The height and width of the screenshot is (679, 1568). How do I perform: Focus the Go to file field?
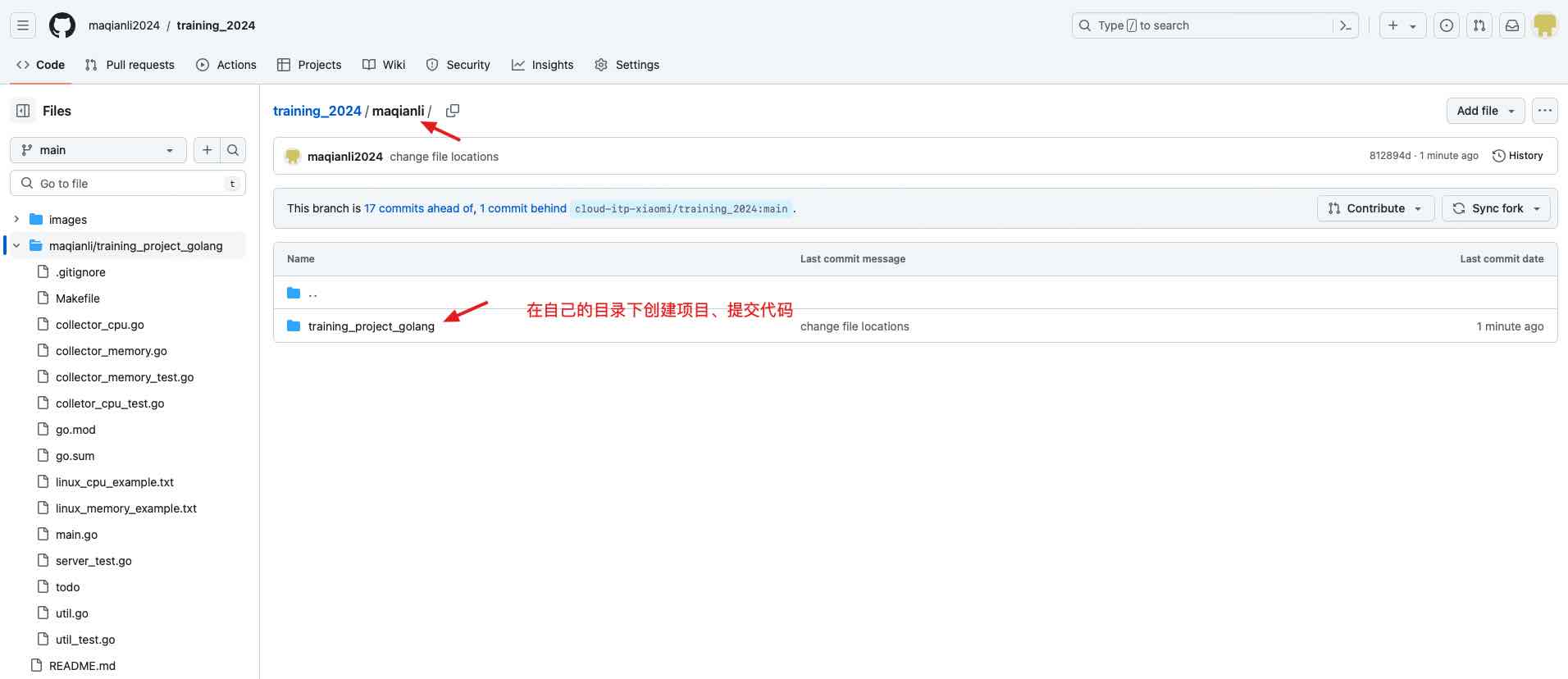tap(128, 183)
